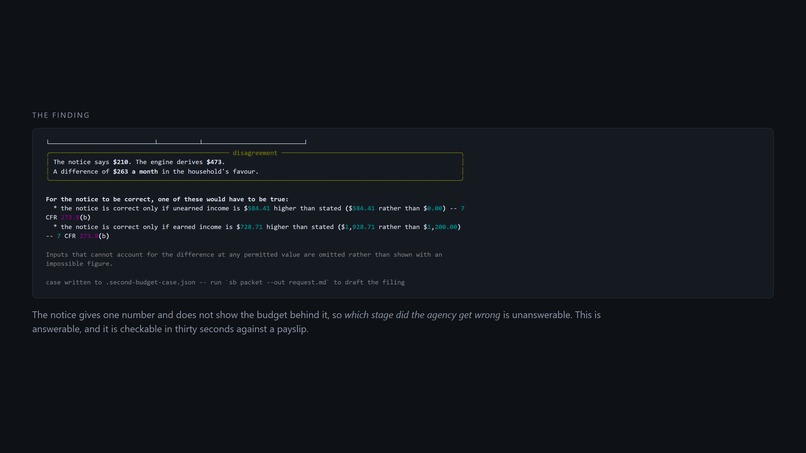The width and height of the screenshot is (806, 453).
Task: Click 'Inputs that cannot account for the difference' note
Action: click(x=244, y=259)
